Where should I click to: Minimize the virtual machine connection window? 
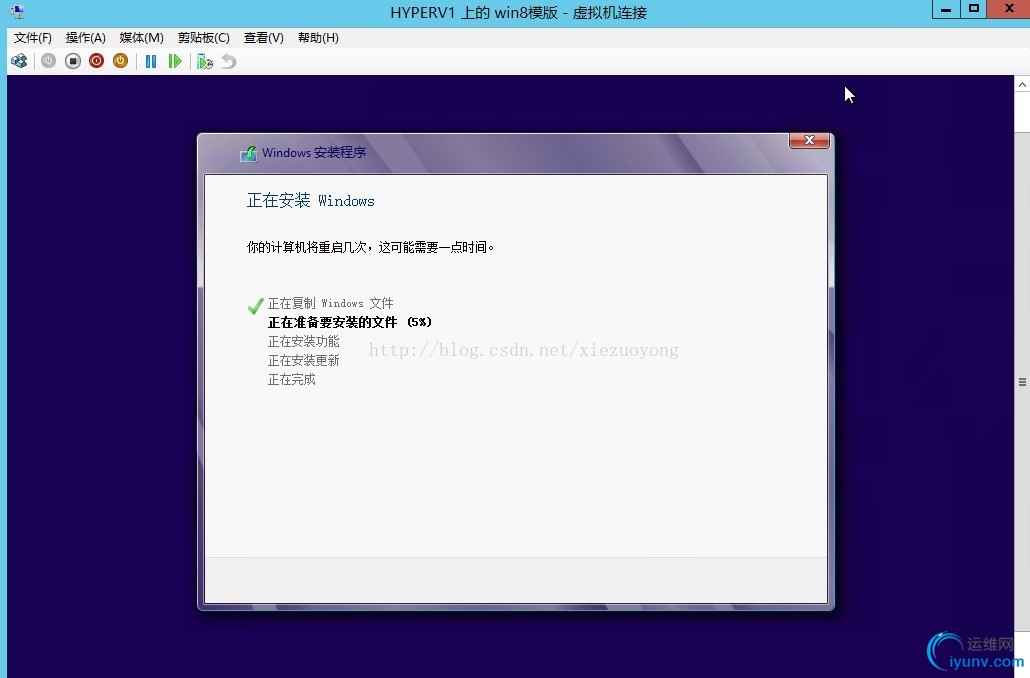tap(946, 9)
